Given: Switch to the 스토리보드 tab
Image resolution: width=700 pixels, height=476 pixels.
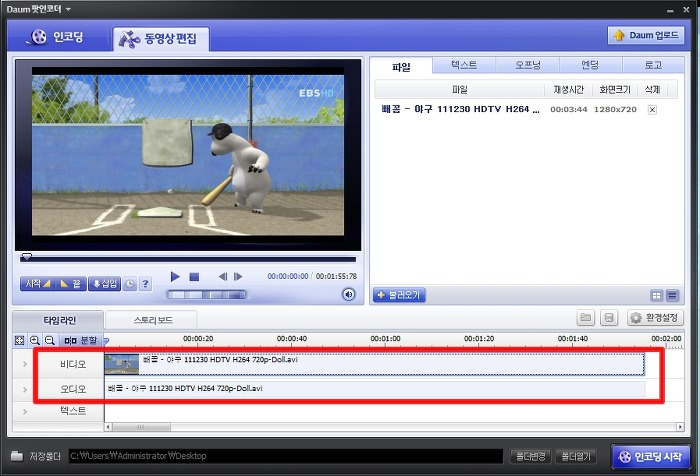Looking at the screenshot, I should tap(153, 320).
